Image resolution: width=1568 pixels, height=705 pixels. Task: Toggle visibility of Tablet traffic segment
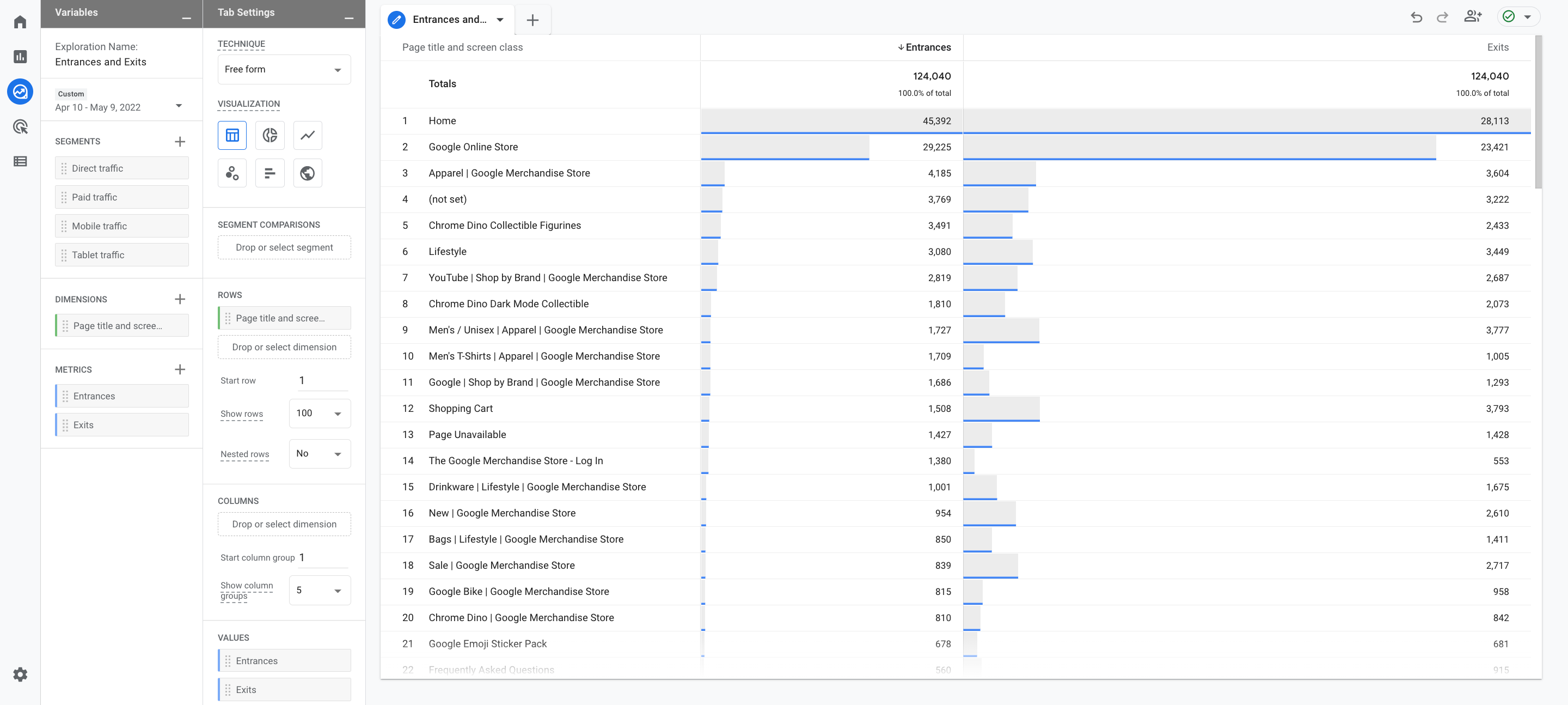pos(122,255)
